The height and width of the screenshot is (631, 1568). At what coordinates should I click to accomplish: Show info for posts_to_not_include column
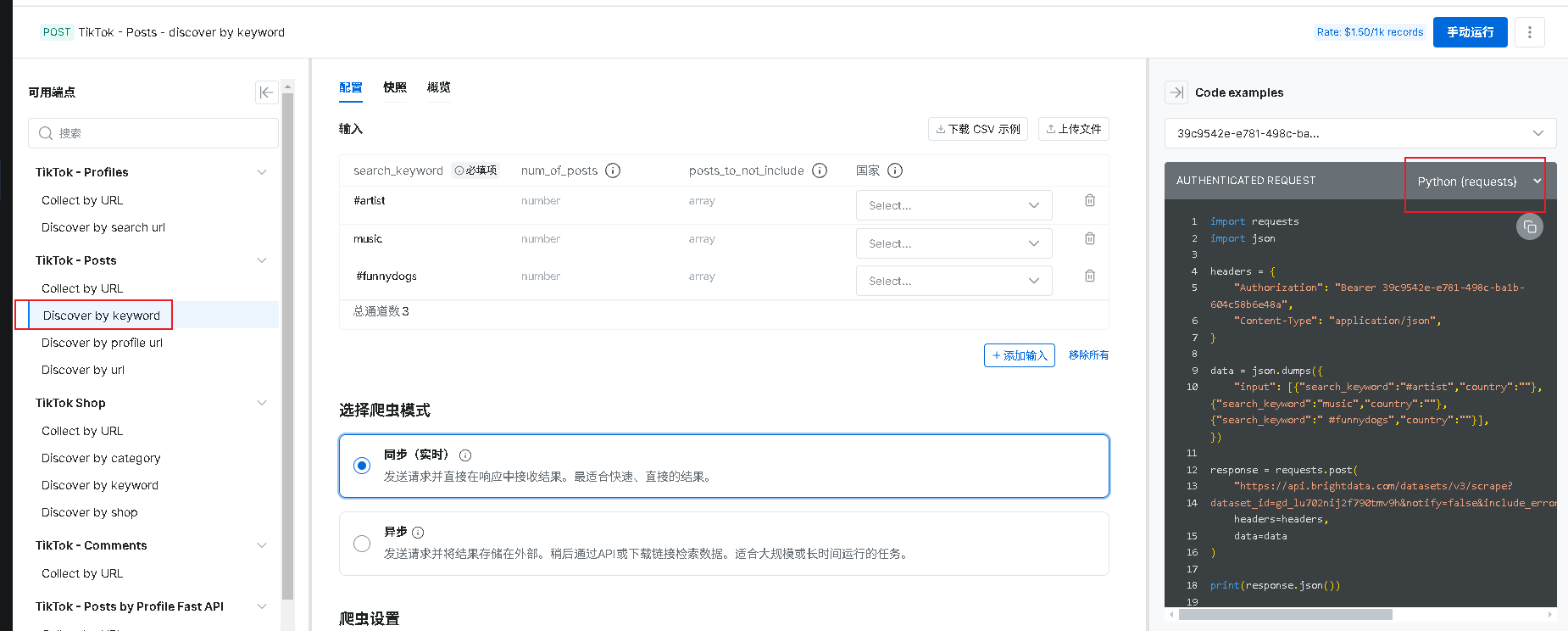click(x=820, y=170)
